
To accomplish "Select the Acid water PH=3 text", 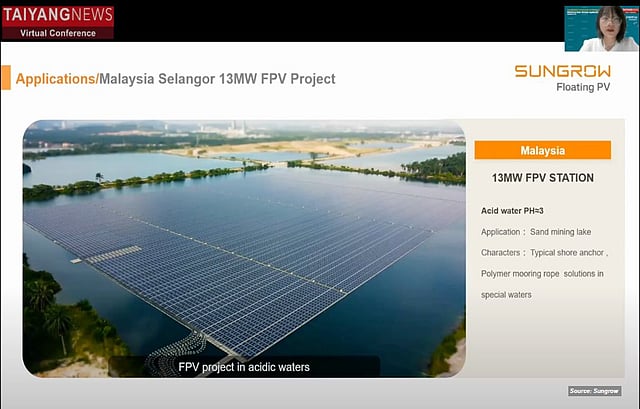I will (515, 211).
